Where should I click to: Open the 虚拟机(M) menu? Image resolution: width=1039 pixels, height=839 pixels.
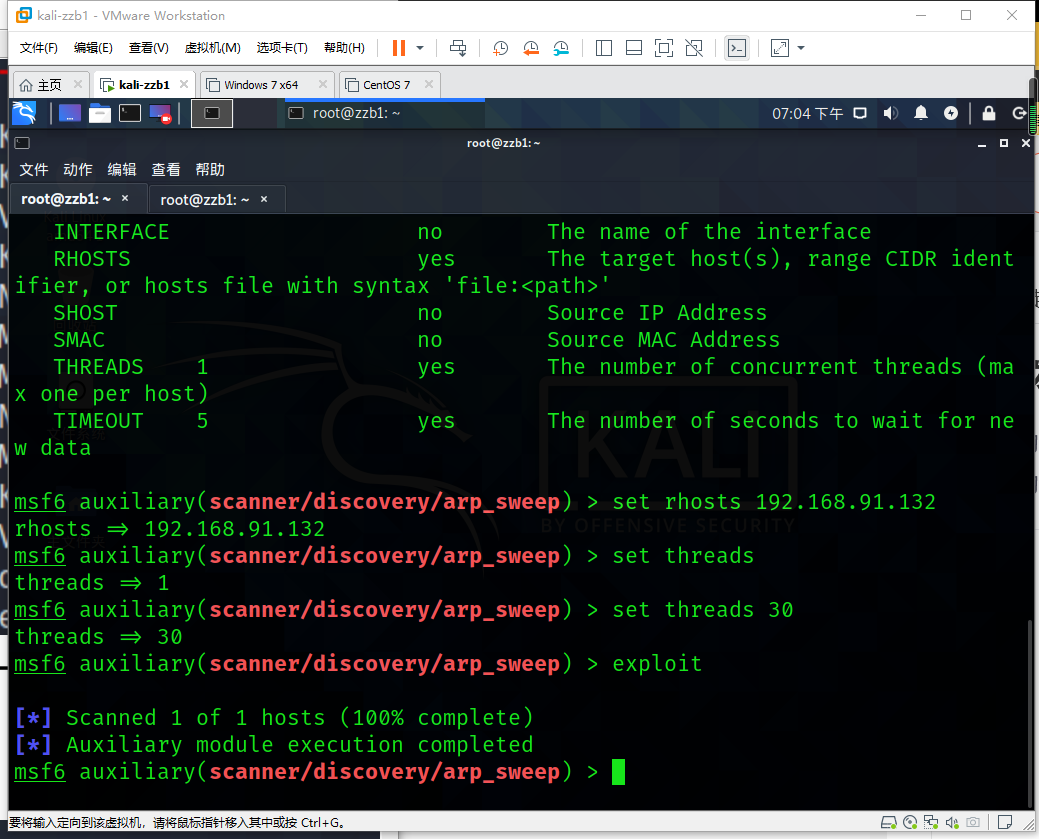(214, 47)
